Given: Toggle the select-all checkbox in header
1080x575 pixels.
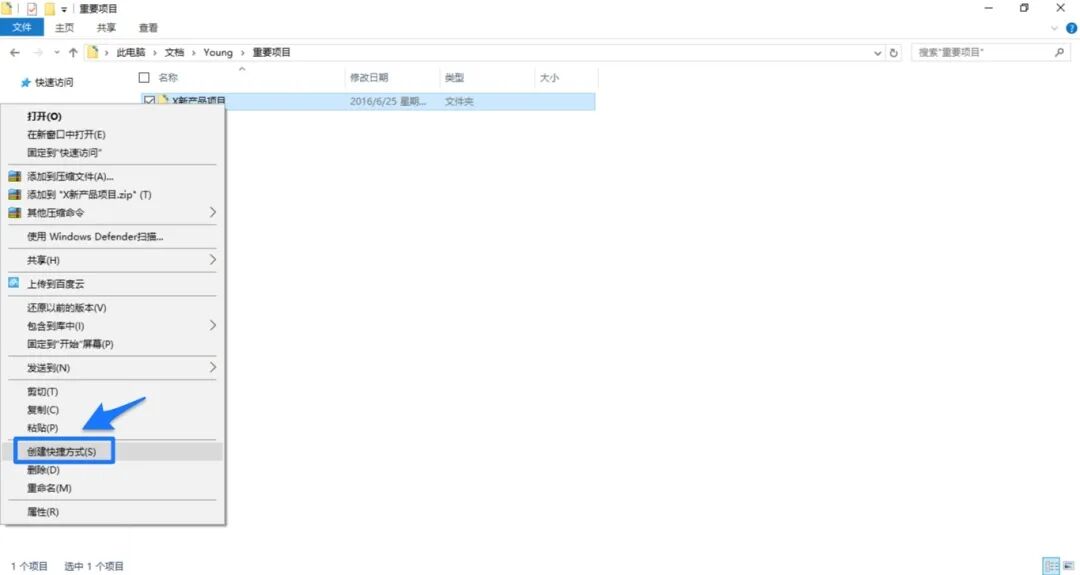Looking at the screenshot, I should tap(144, 77).
